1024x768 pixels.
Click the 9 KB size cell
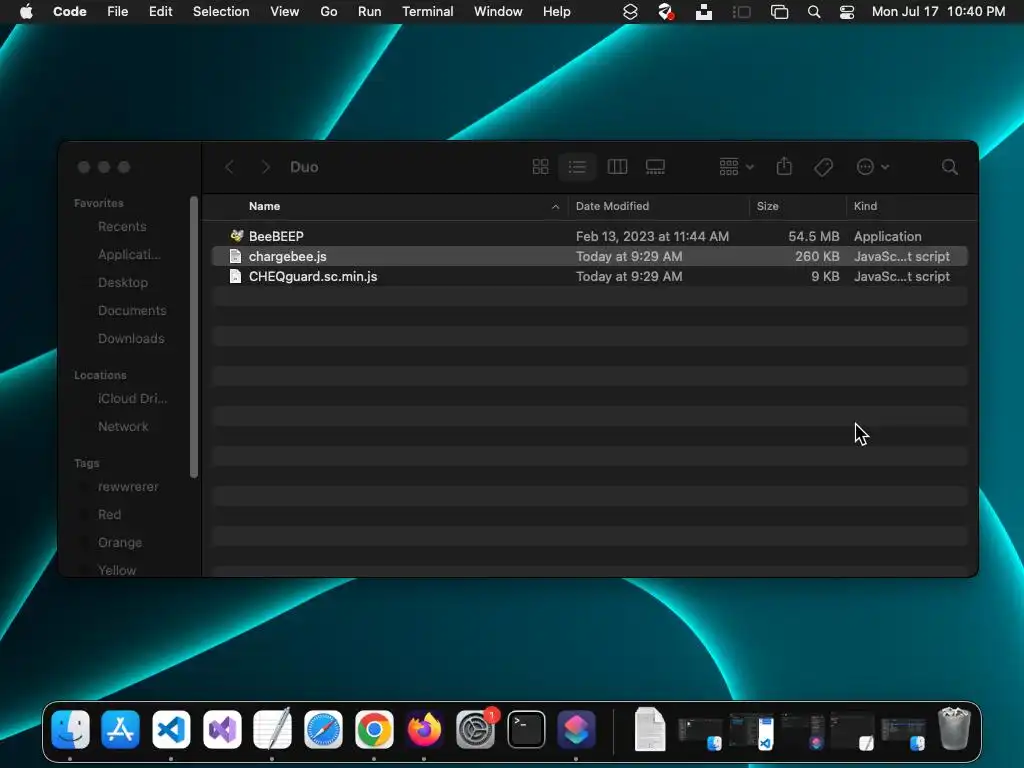click(825, 277)
